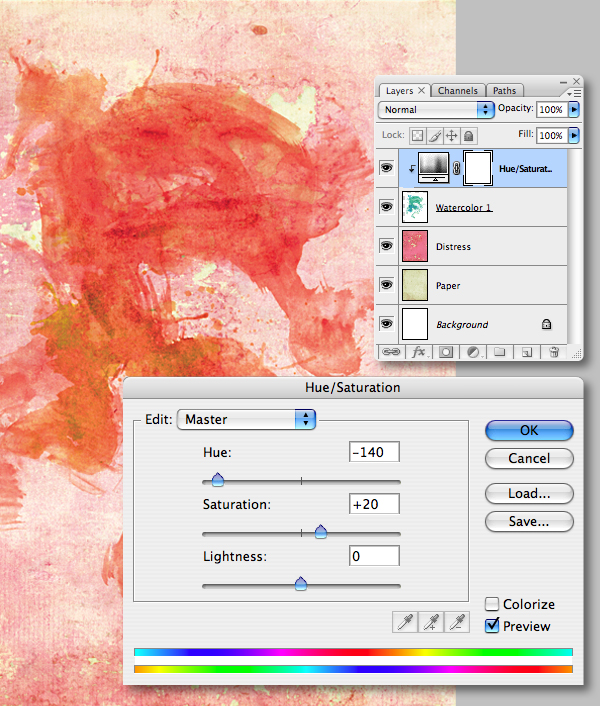Viewport: 600px width, 706px height.
Task: Click the clipping arrow on Hue/Saturation layer
Action: 411,169
